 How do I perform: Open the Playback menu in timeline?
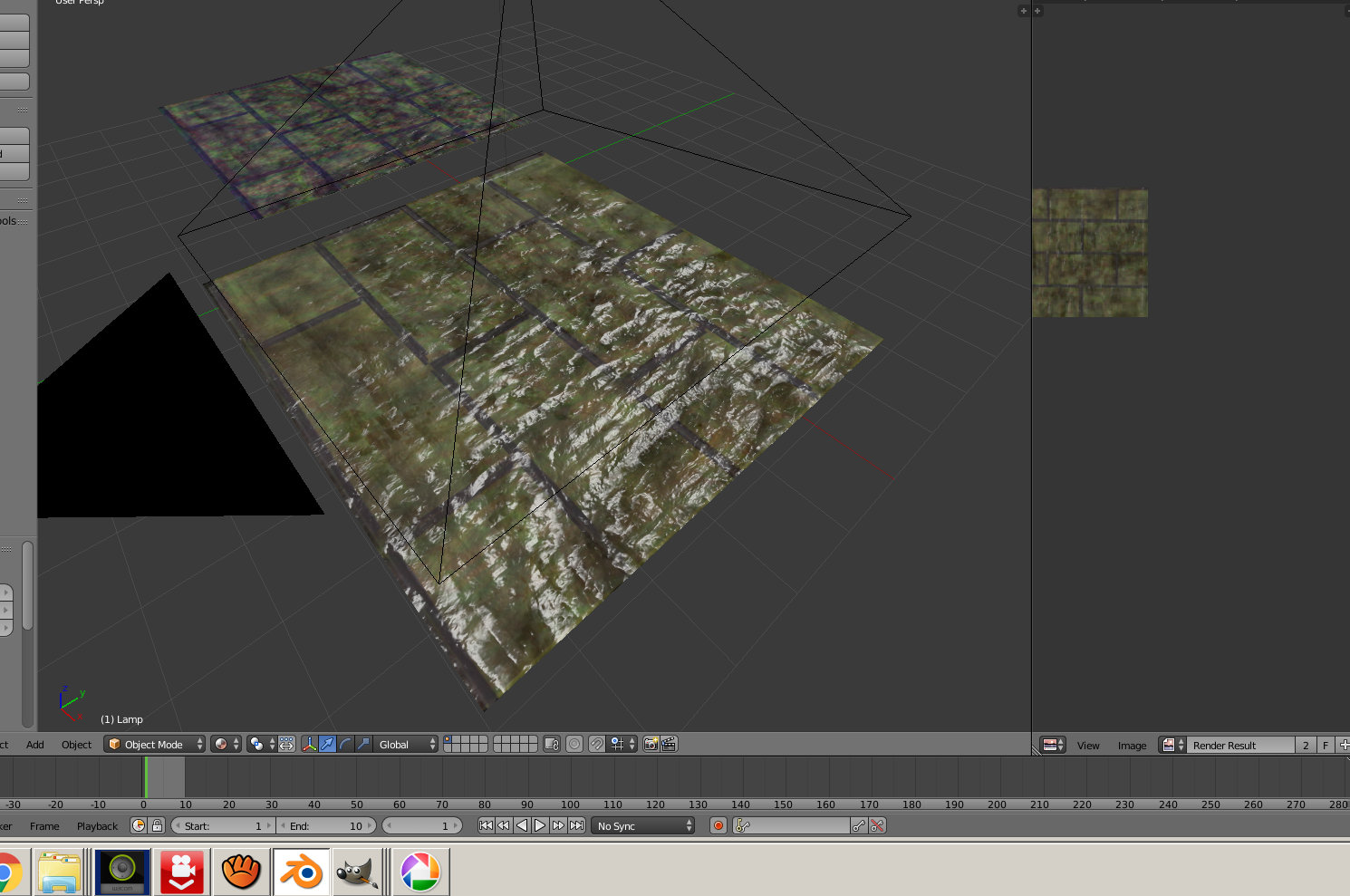click(x=97, y=826)
